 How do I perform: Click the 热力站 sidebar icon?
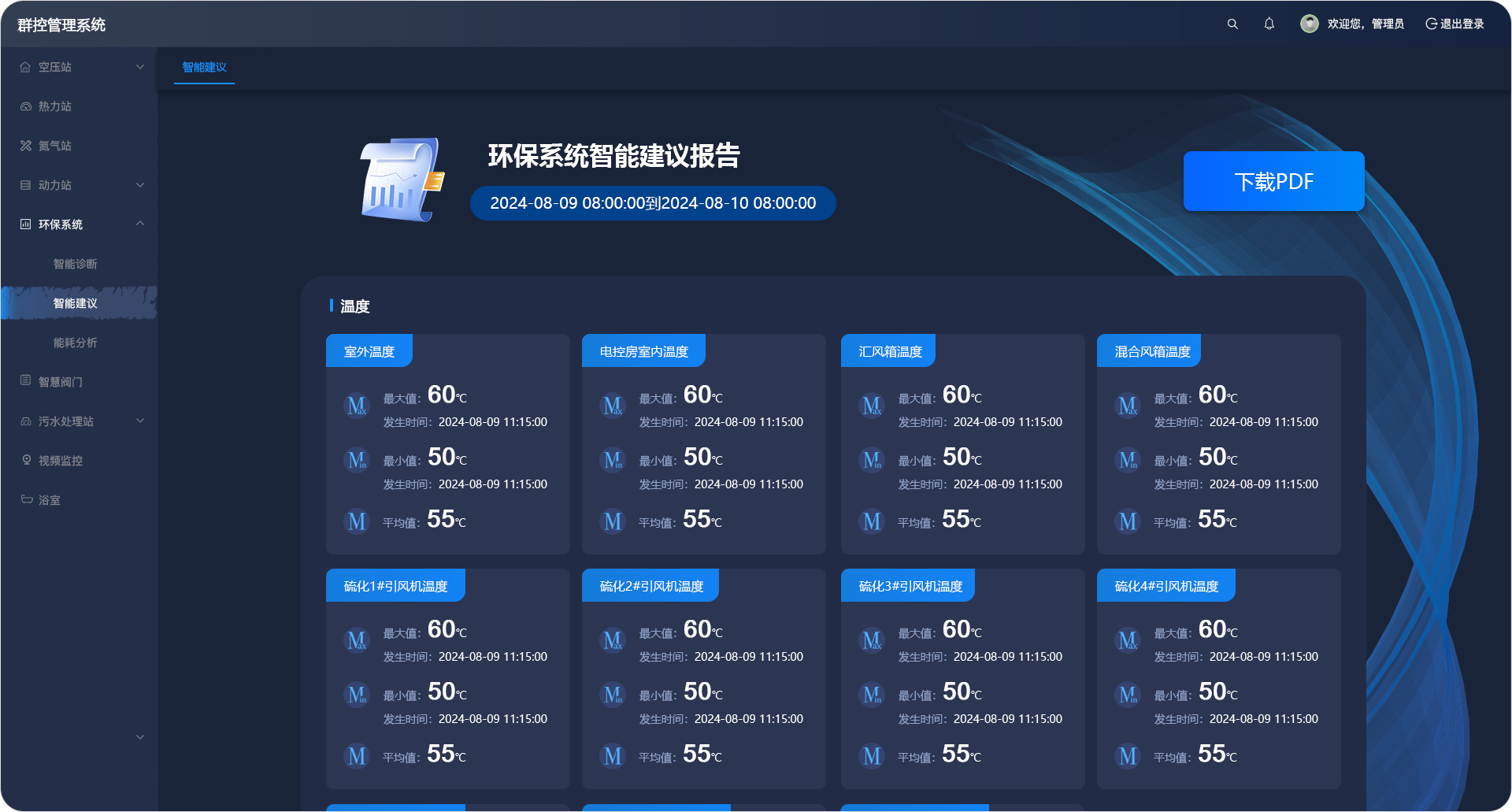point(26,106)
